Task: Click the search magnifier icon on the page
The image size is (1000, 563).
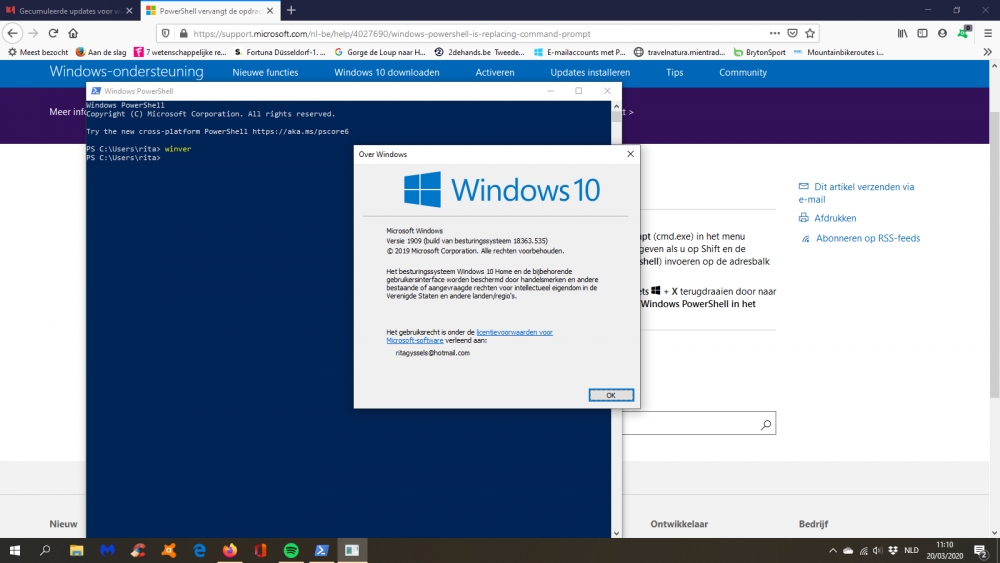Action: tap(766, 424)
